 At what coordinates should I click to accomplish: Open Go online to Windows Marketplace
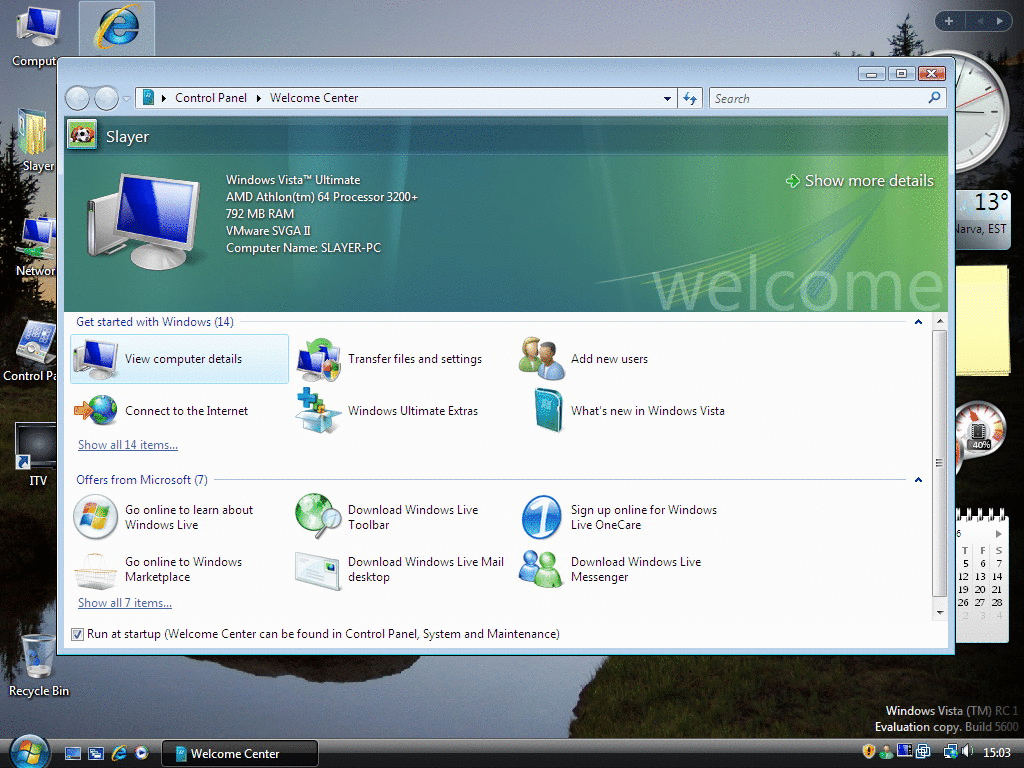coord(183,569)
